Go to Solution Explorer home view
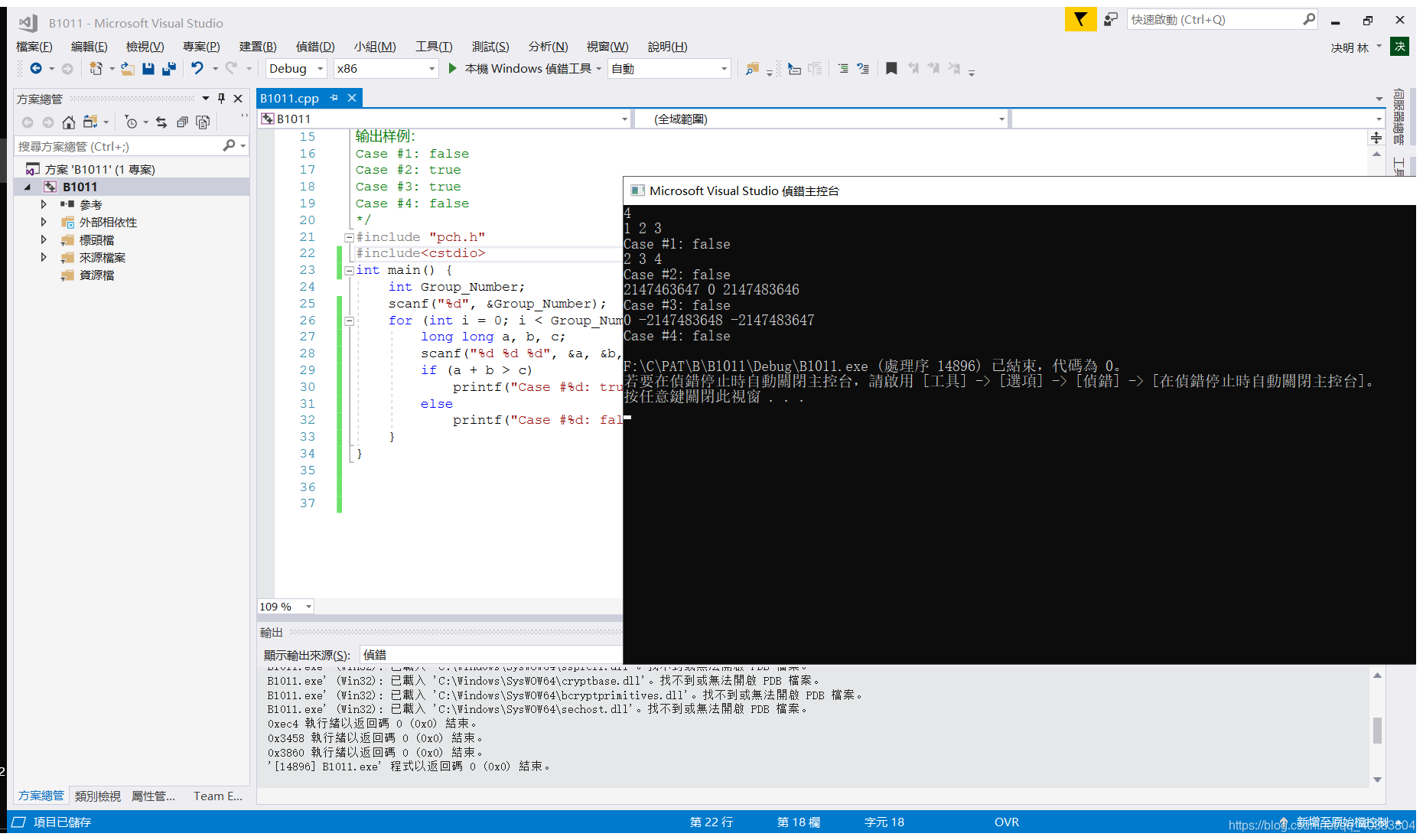The image size is (1423, 840). (69, 122)
